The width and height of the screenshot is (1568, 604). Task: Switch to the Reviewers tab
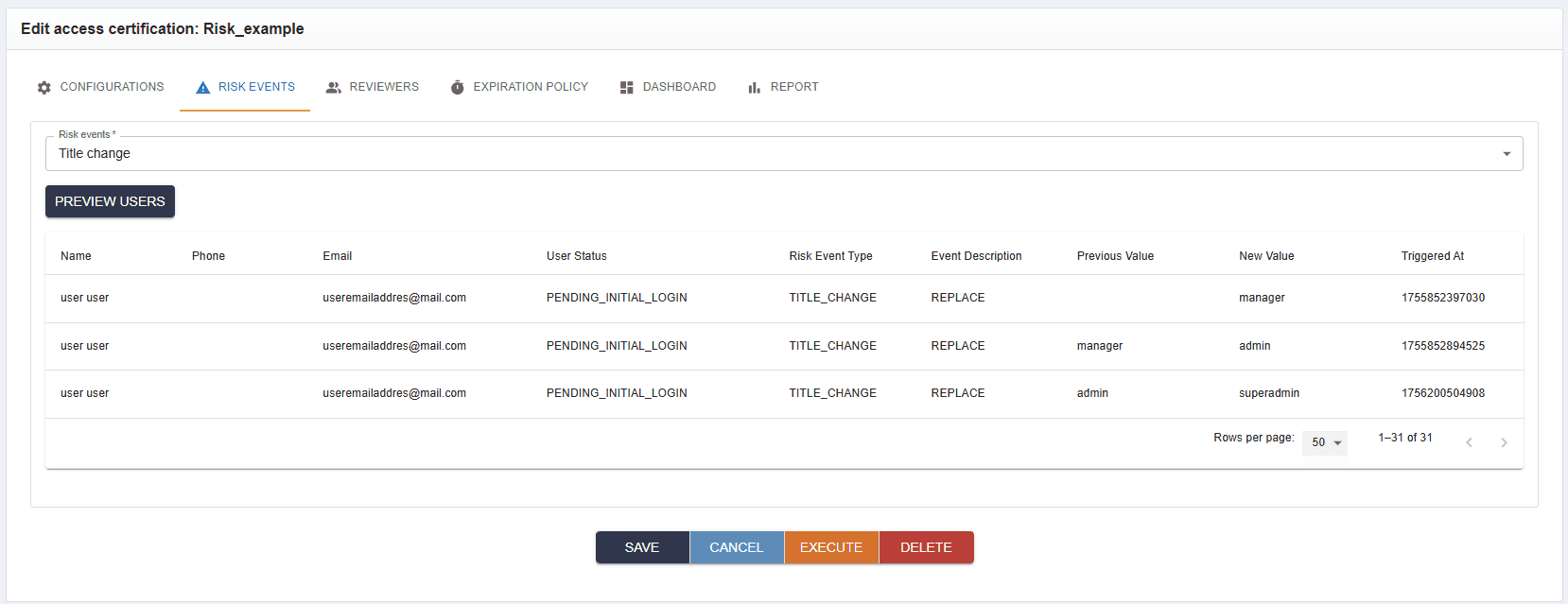pyautogui.click(x=373, y=87)
